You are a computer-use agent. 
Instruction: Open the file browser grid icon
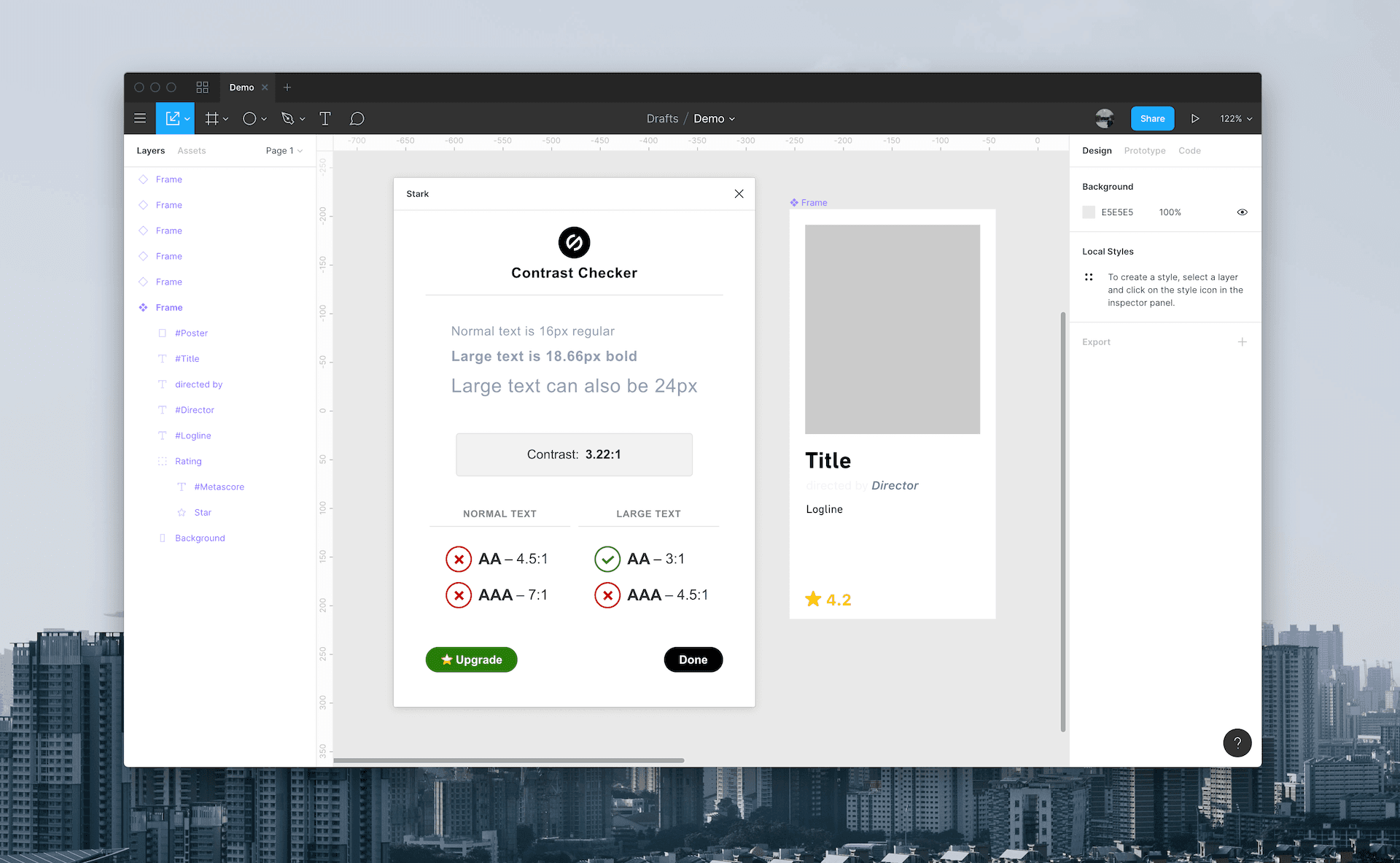(202, 88)
